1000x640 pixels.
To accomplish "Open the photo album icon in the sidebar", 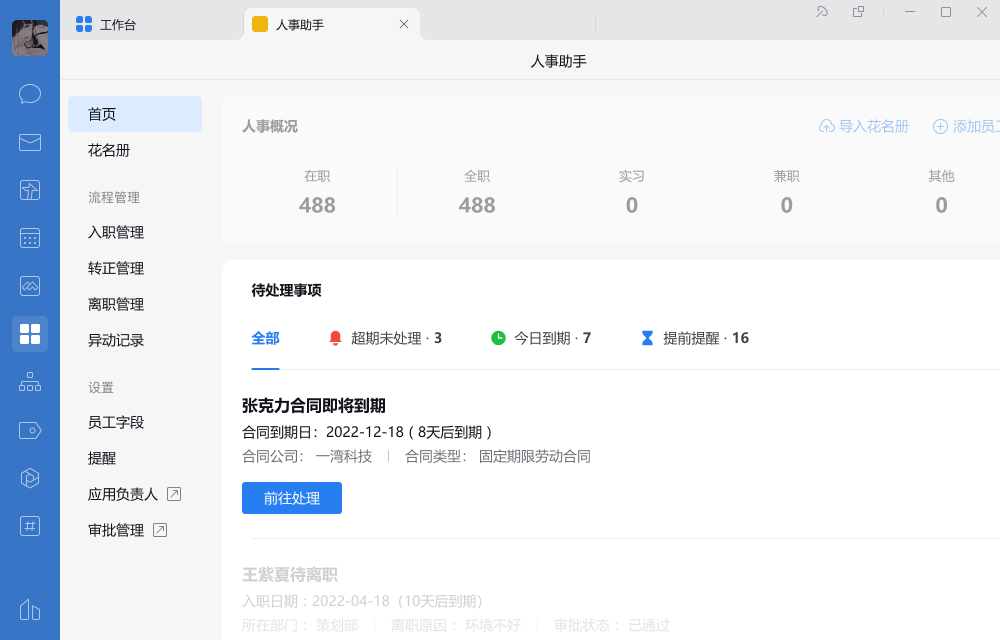I will (x=30, y=285).
